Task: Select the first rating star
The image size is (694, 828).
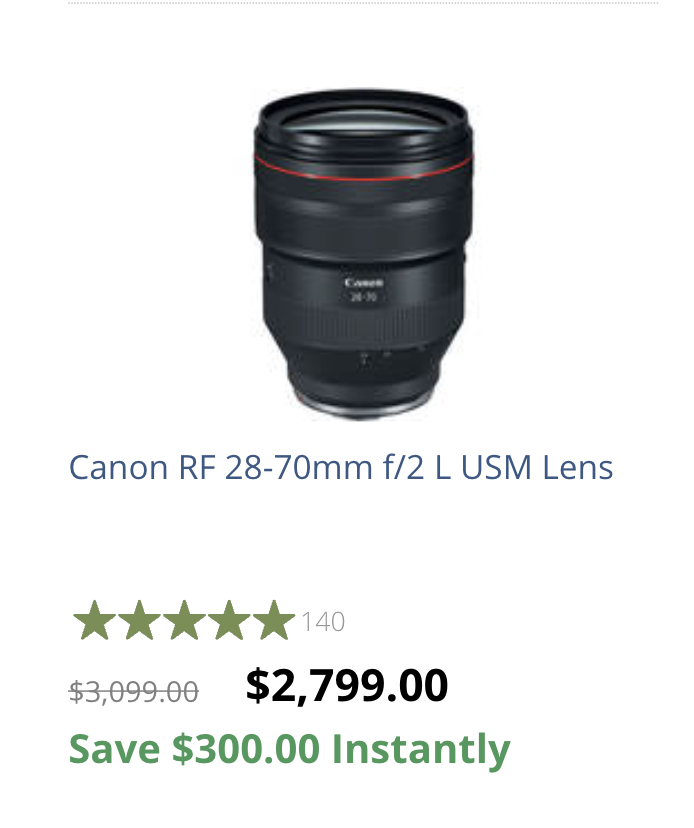Action: (x=95, y=620)
